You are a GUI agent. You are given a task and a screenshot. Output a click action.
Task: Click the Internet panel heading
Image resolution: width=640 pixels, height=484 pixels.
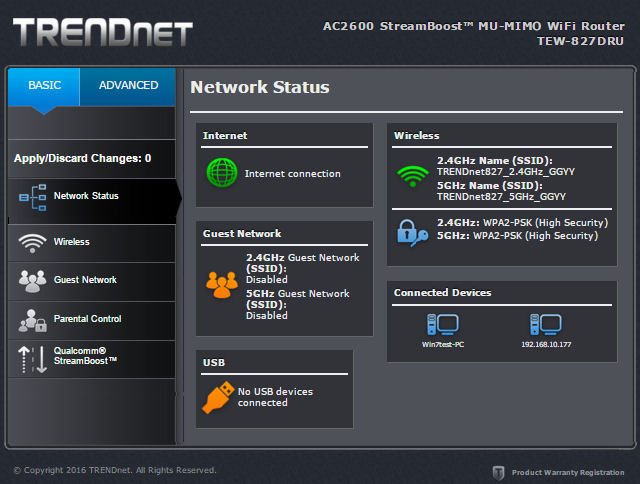tap(225, 135)
